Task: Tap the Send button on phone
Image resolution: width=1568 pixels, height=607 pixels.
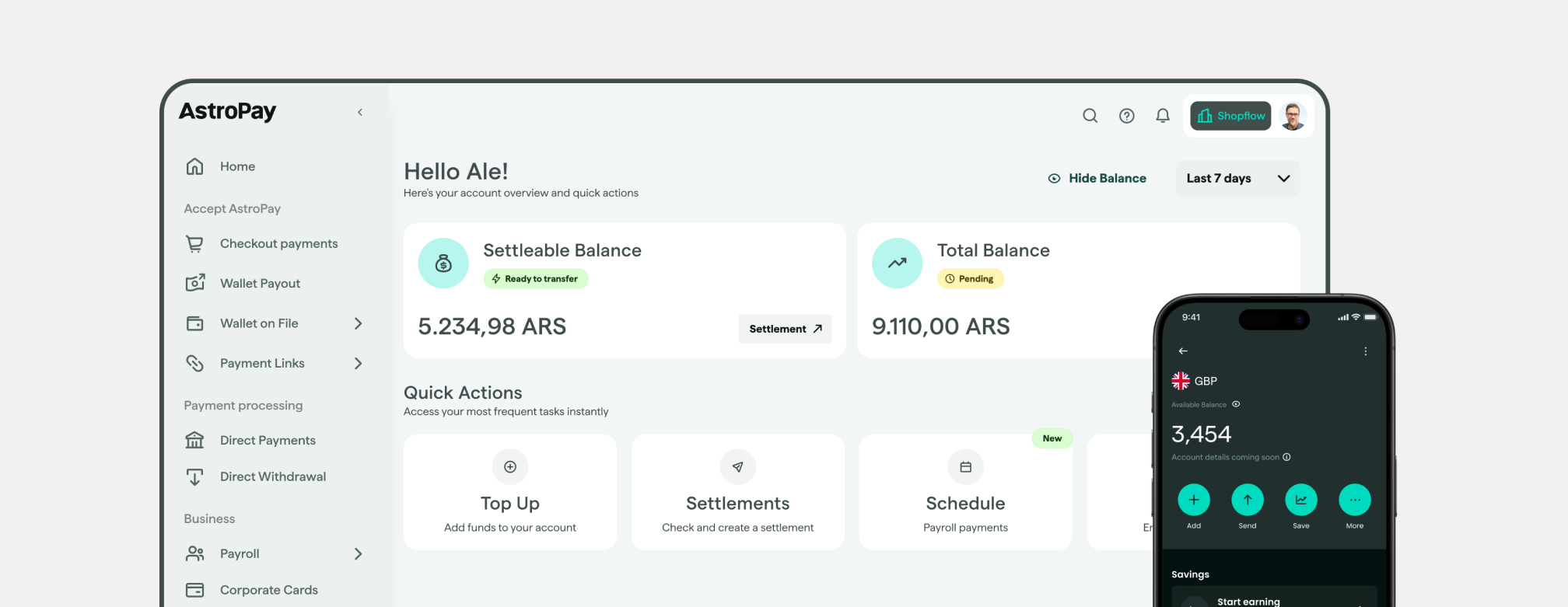Action: click(x=1248, y=500)
